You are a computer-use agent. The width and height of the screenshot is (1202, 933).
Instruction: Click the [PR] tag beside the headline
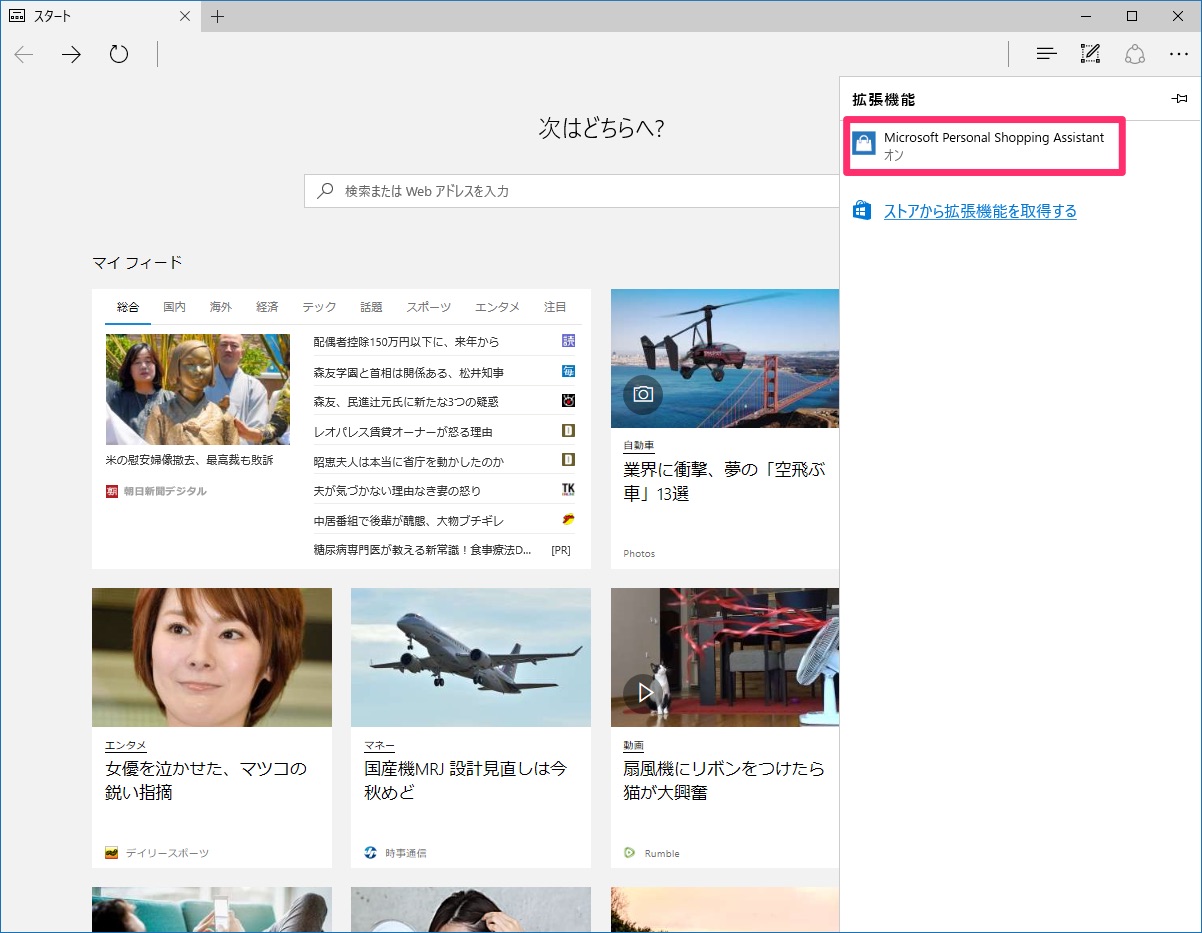click(561, 550)
